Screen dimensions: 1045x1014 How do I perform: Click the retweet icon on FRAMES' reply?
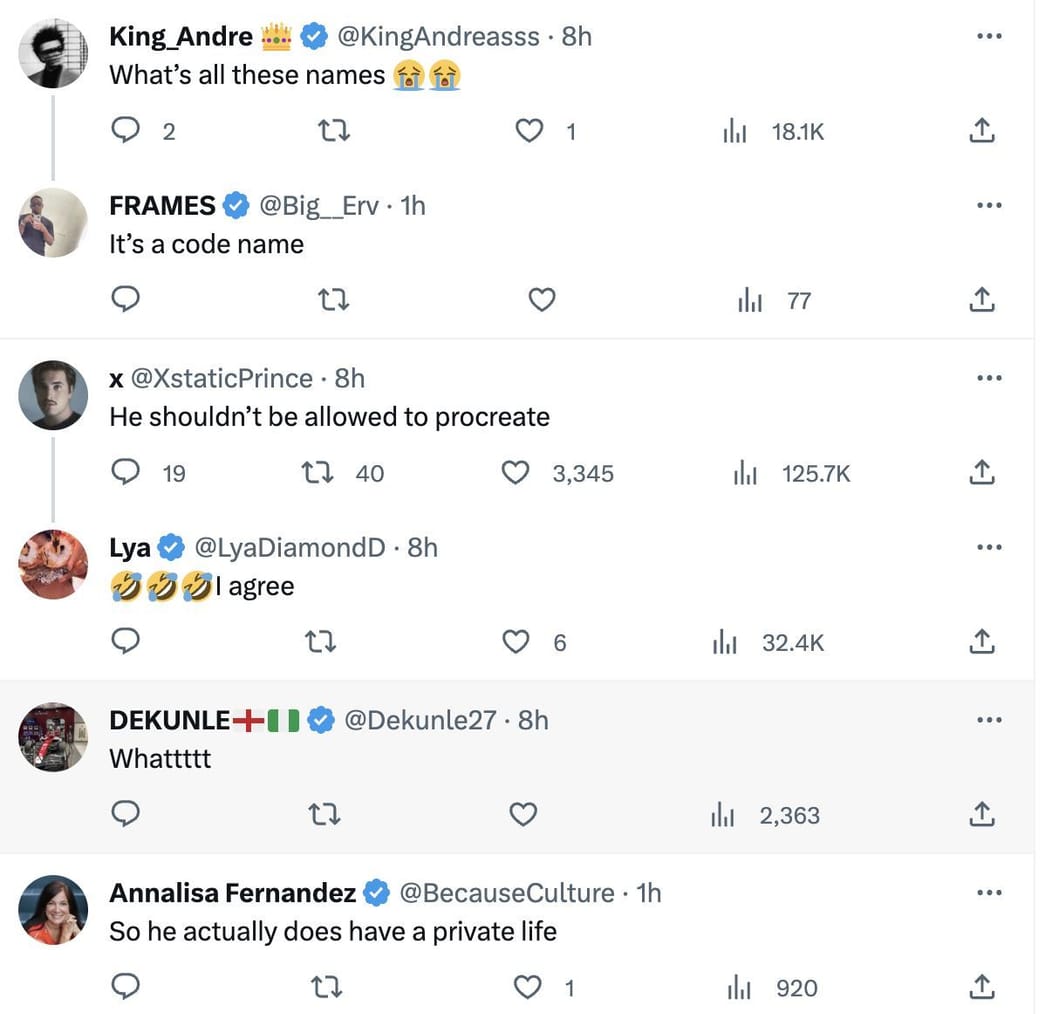click(335, 299)
